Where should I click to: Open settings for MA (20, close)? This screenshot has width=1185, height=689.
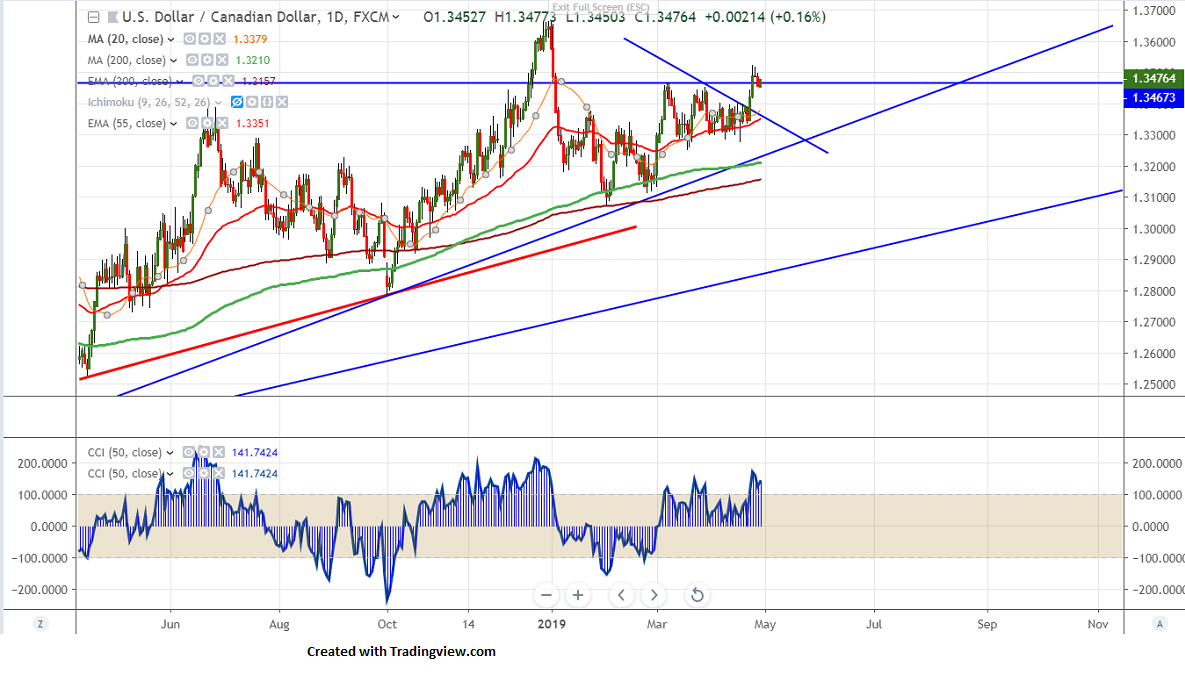(205, 39)
